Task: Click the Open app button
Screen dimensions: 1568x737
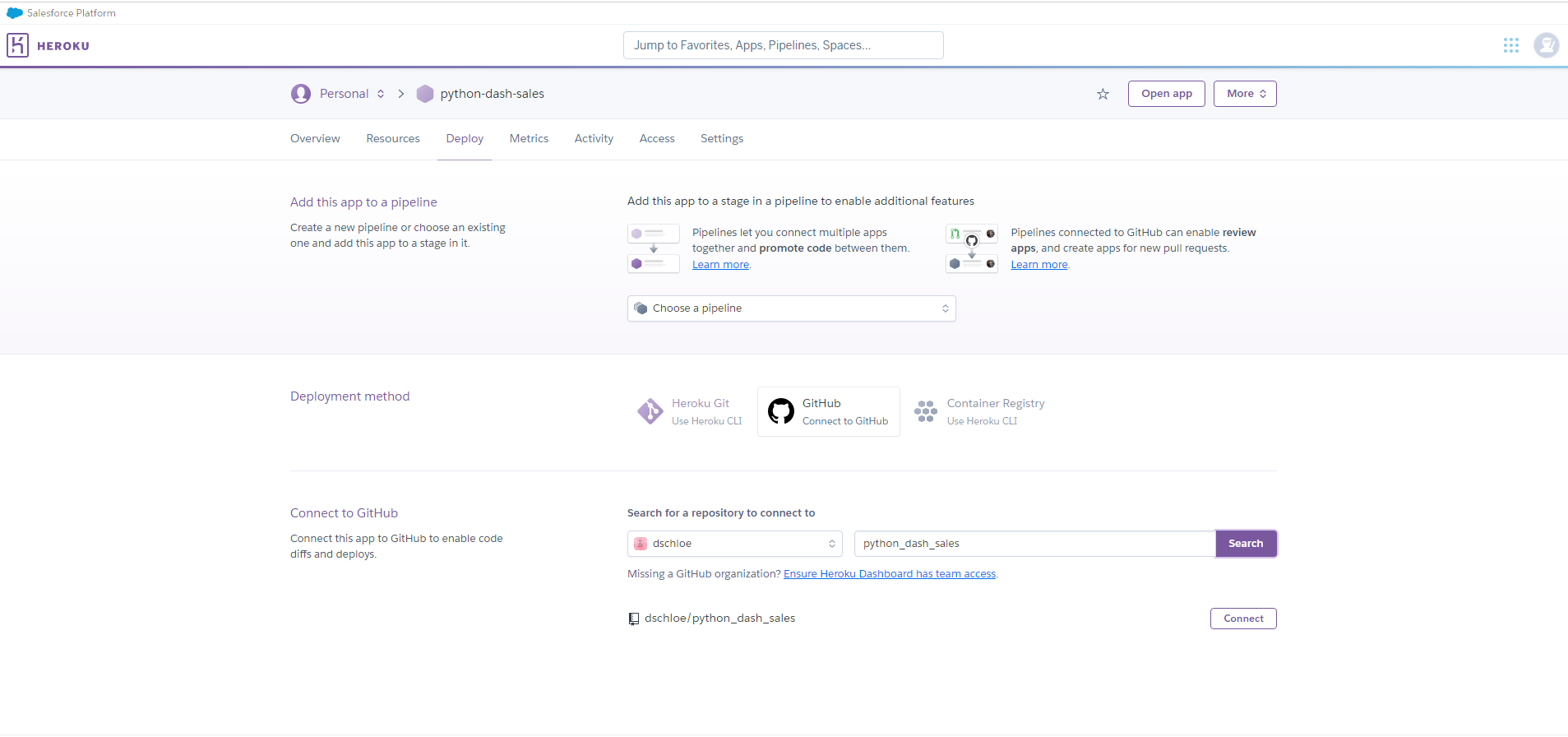Action: tap(1166, 94)
